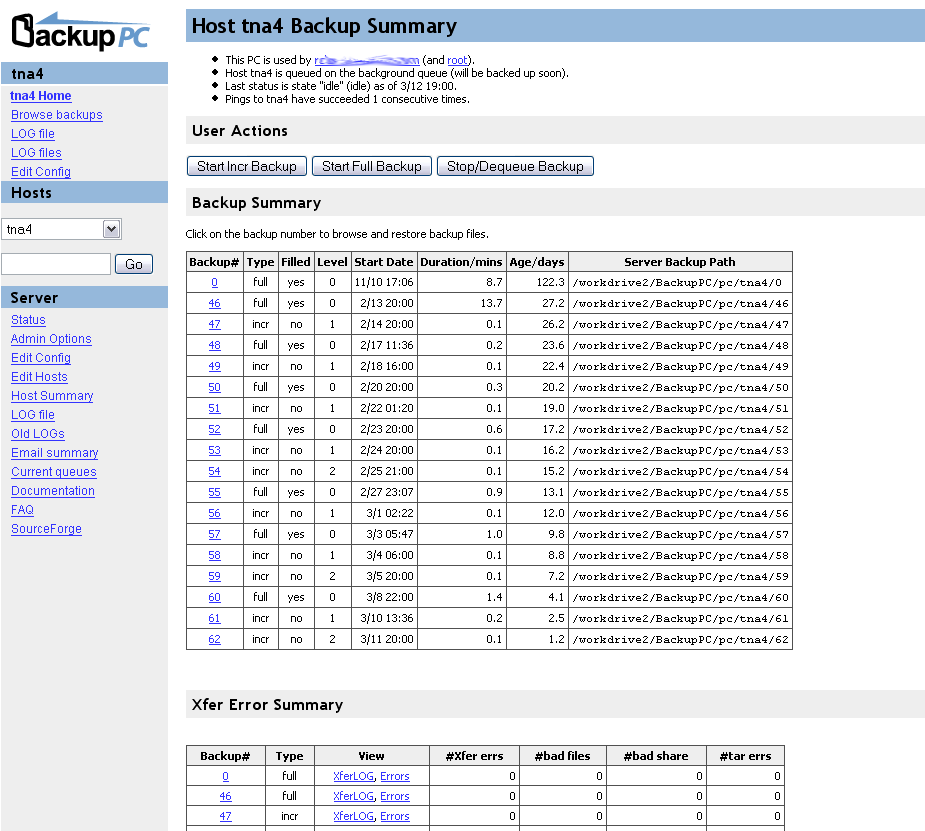Open Admin Options link
Screen dimensions: 925x831
tap(51, 339)
